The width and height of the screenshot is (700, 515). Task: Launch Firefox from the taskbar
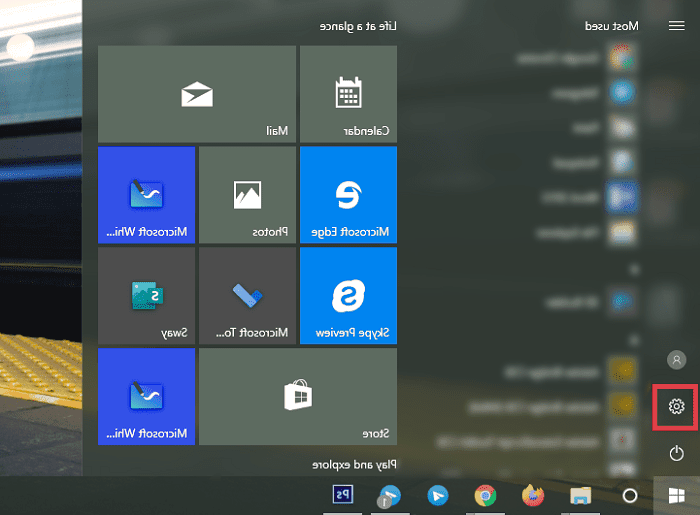[533, 495]
